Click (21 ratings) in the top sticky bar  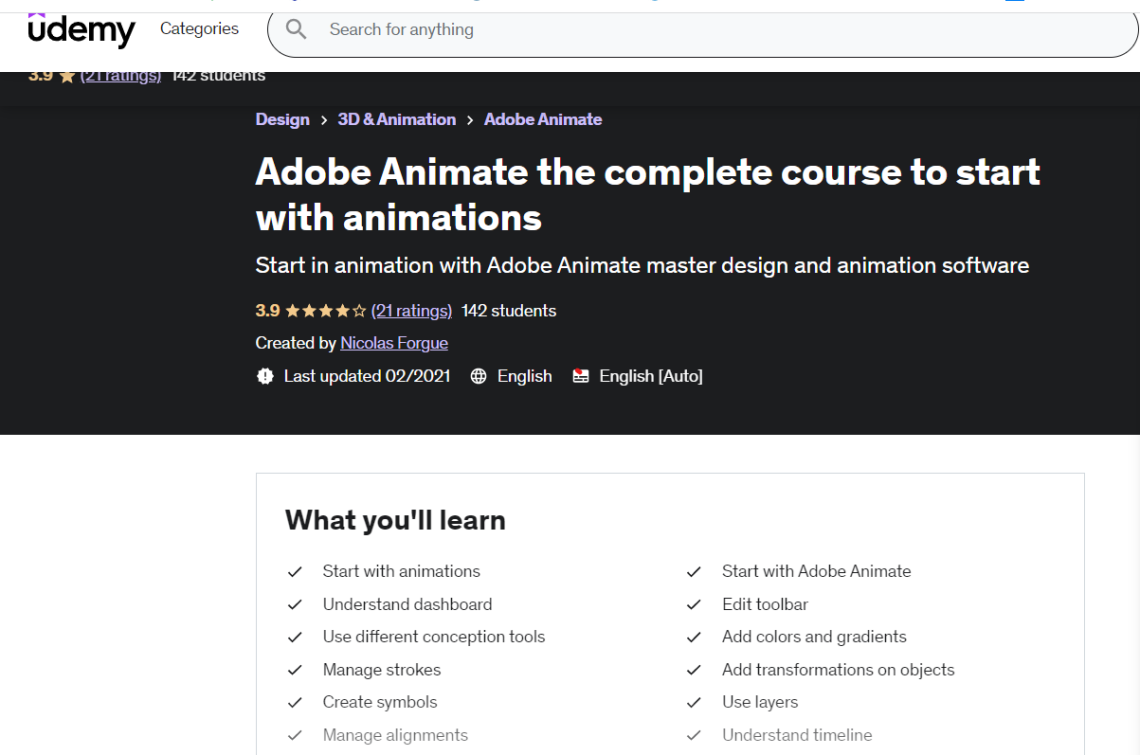click(120, 74)
